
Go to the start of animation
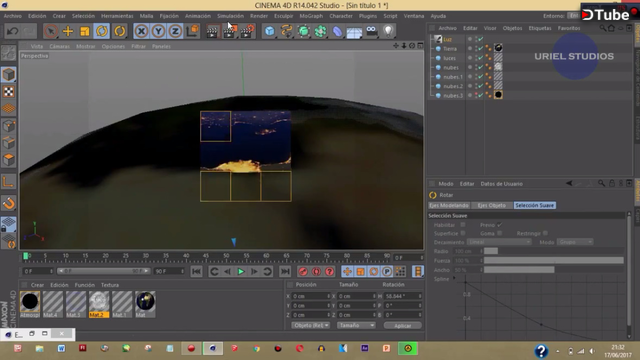click(x=196, y=271)
